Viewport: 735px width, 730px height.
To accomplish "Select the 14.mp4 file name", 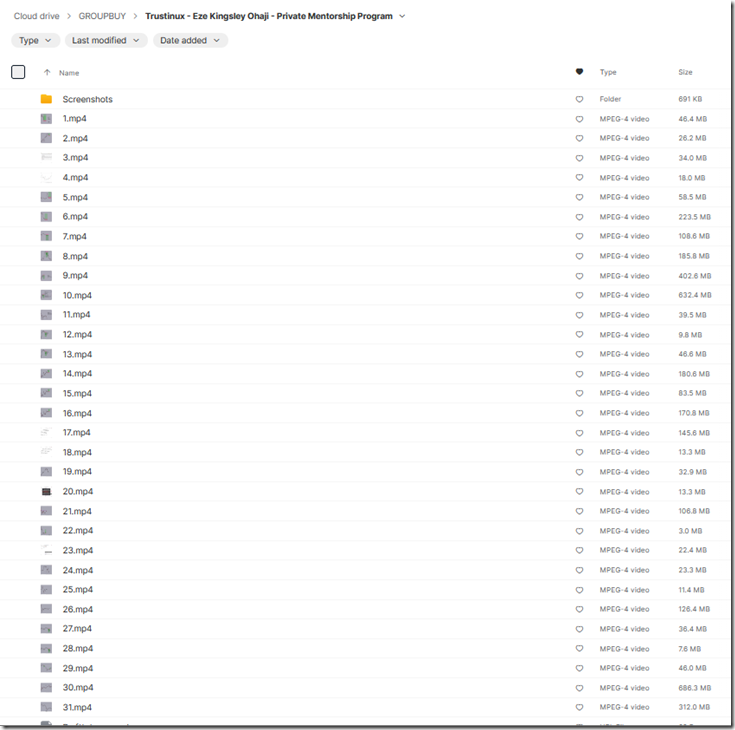I will tap(77, 374).
